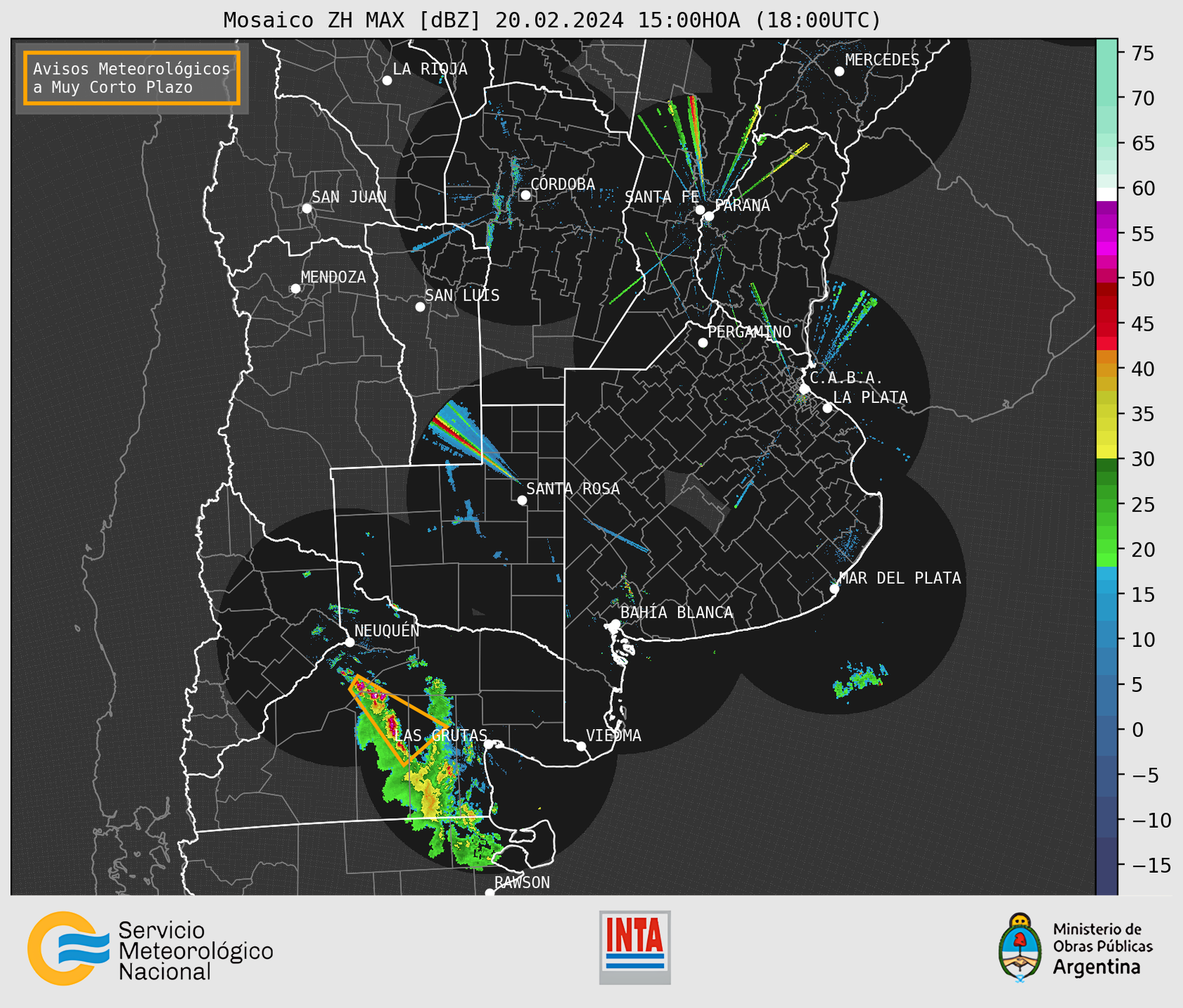This screenshot has height=1008, width=1183.
Task: Click the radar echo cluster offshore Mar del Plata
Action: [x=860, y=679]
